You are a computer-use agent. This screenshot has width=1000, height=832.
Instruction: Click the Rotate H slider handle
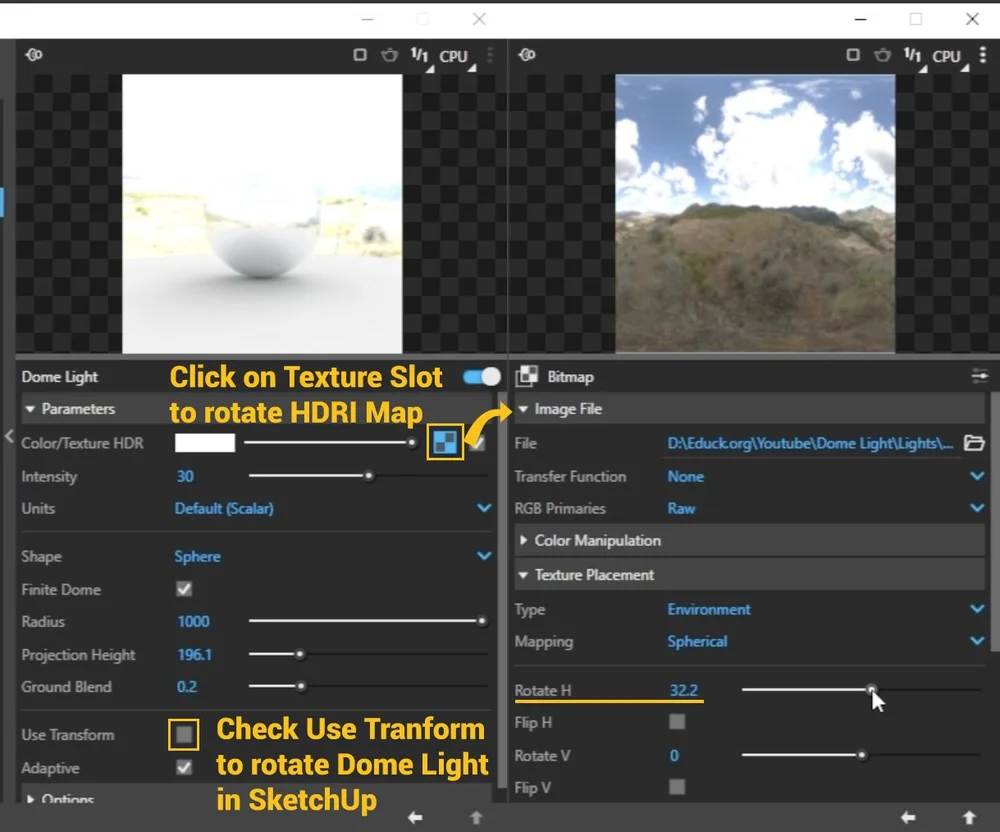871,690
